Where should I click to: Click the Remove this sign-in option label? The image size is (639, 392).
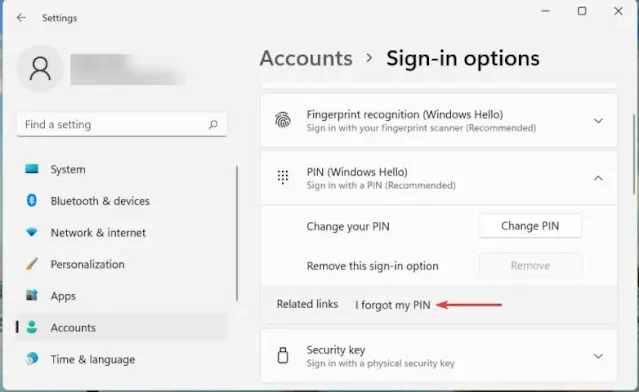[x=372, y=266]
